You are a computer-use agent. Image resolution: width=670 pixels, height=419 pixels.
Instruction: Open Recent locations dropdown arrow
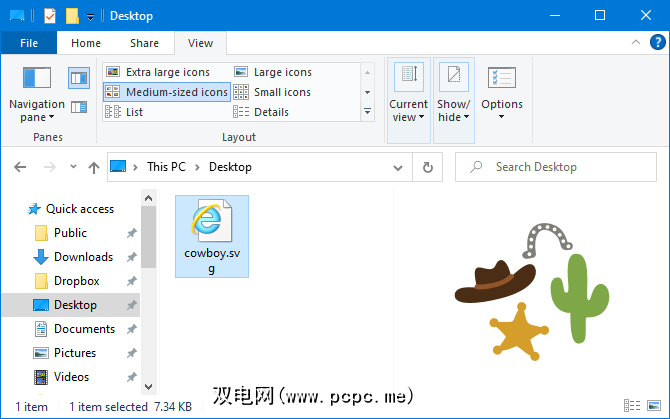point(73,167)
